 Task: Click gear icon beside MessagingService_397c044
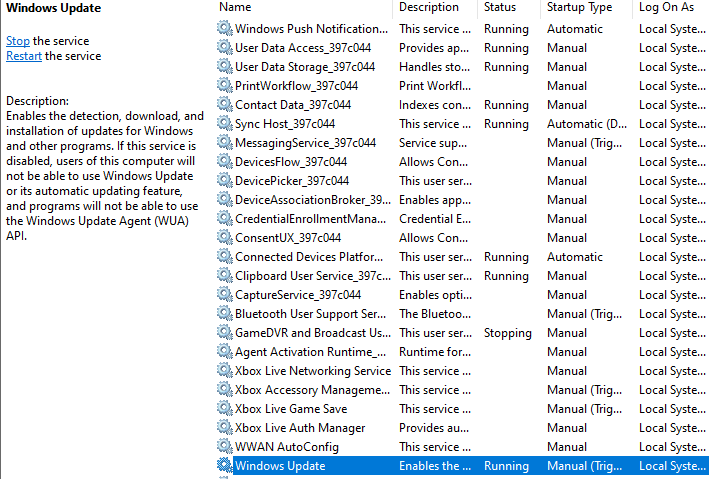click(x=224, y=142)
